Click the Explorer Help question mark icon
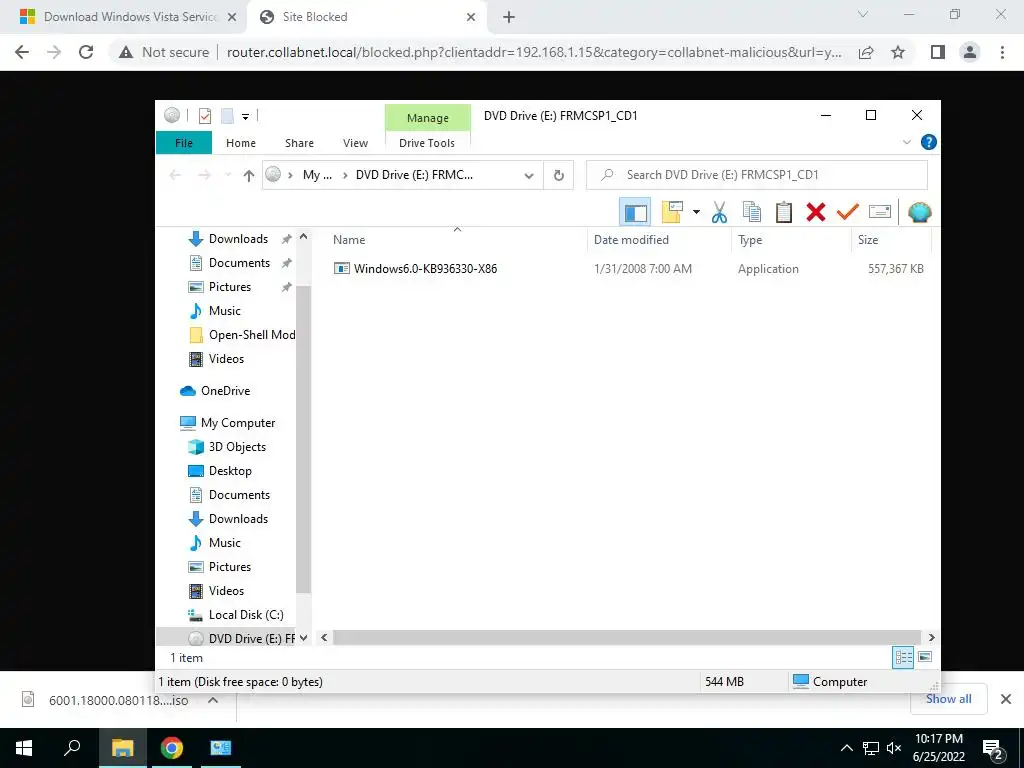The image size is (1024, 768). coord(928,142)
